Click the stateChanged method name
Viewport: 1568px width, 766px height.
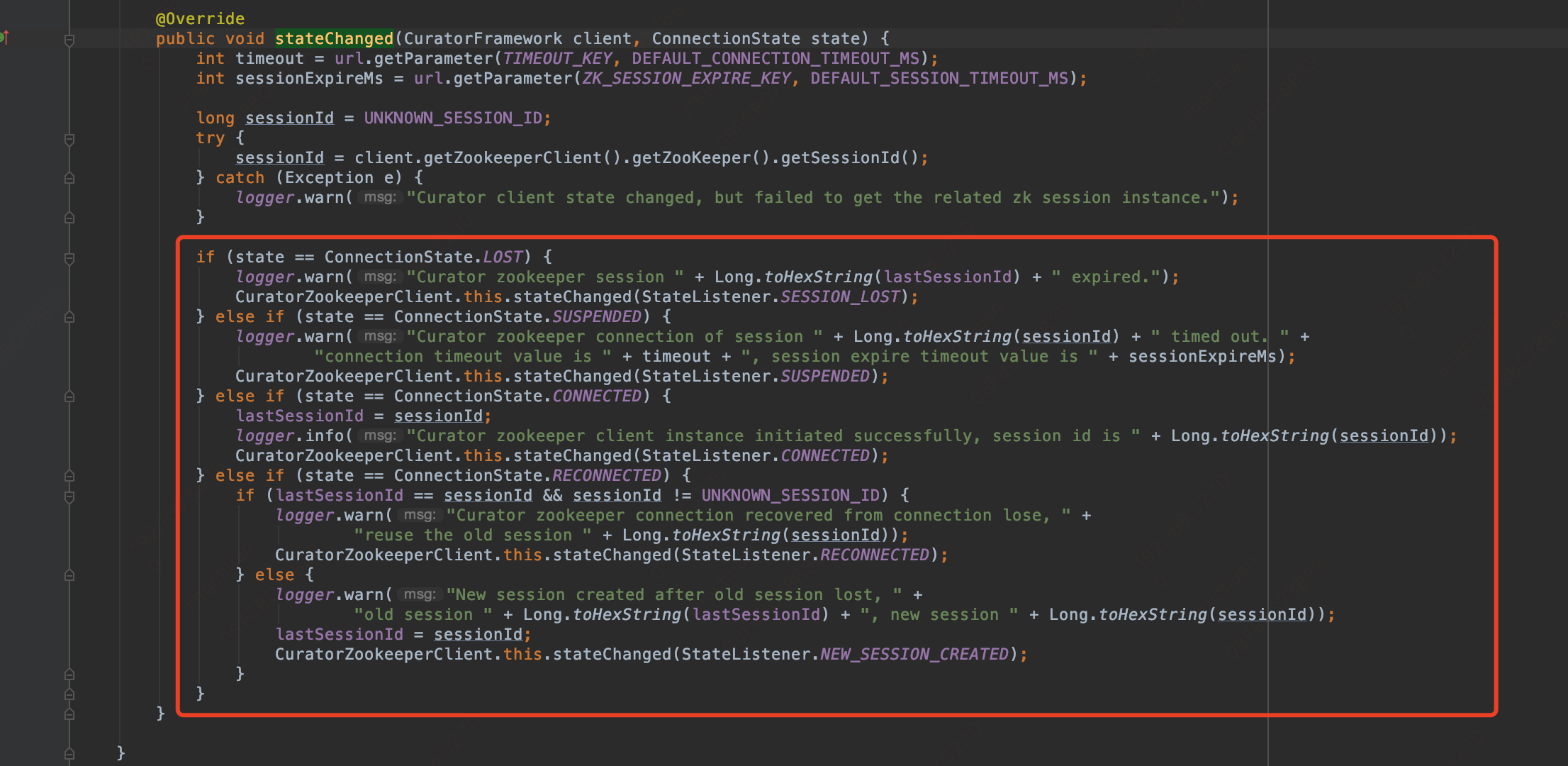(334, 38)
